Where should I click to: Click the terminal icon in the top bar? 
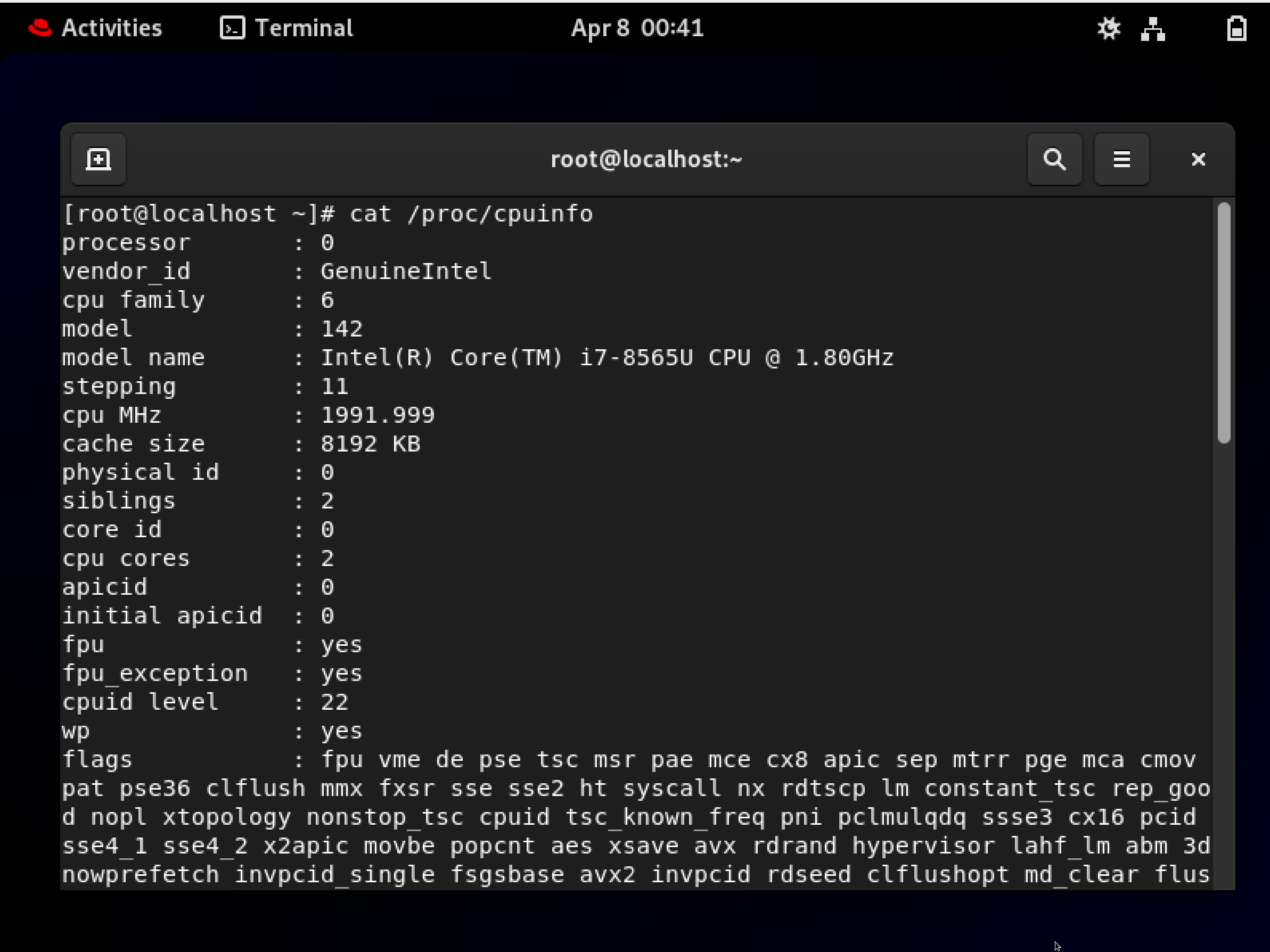click(233, 28)
